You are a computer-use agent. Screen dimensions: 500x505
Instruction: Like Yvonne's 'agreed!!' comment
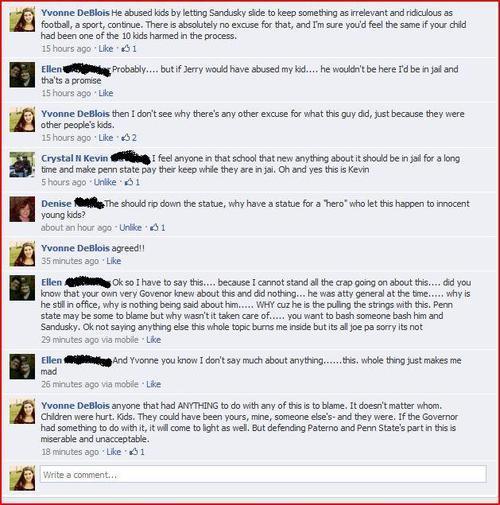pyautogui.click(x=114, y=261)
